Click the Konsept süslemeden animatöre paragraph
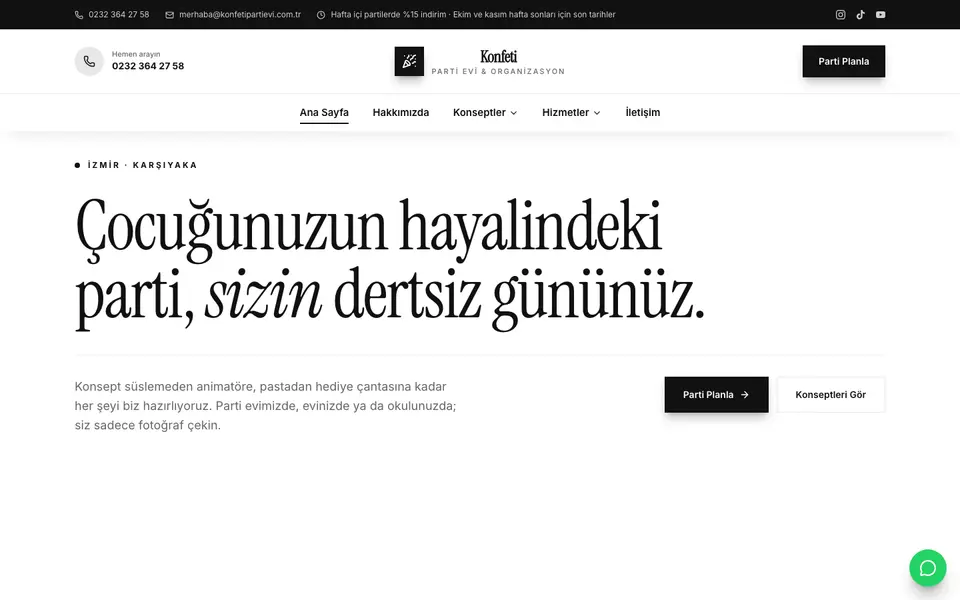960x600 pixels. pyautogui.click(x=266, y=406)
